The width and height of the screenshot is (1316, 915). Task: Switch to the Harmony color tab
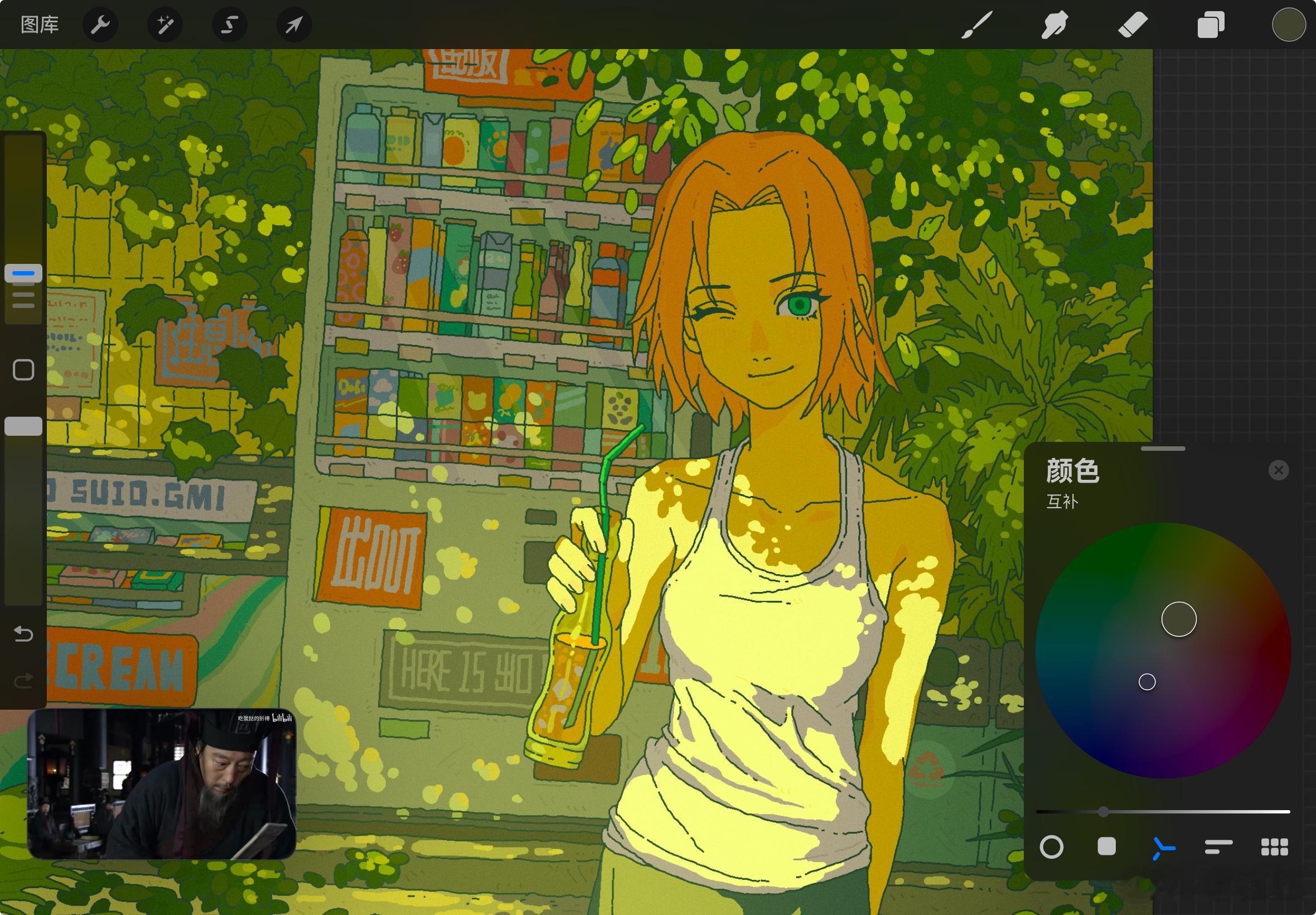pos(1163,847)
